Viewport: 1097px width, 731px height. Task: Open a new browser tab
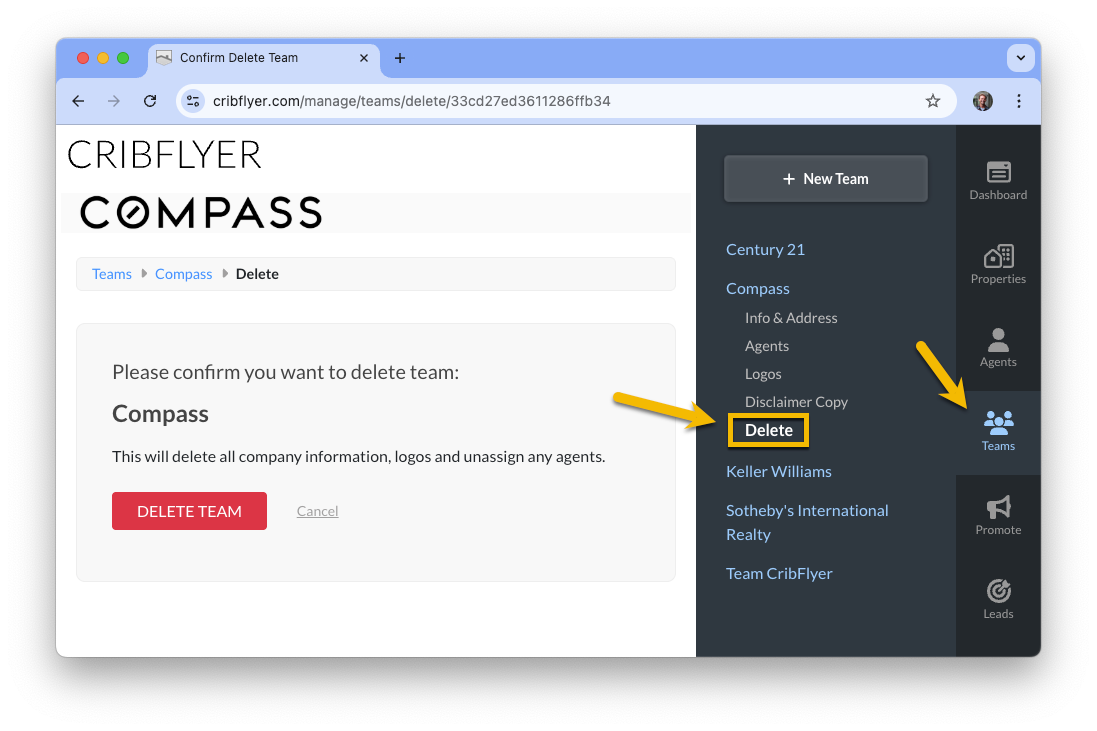399,58
